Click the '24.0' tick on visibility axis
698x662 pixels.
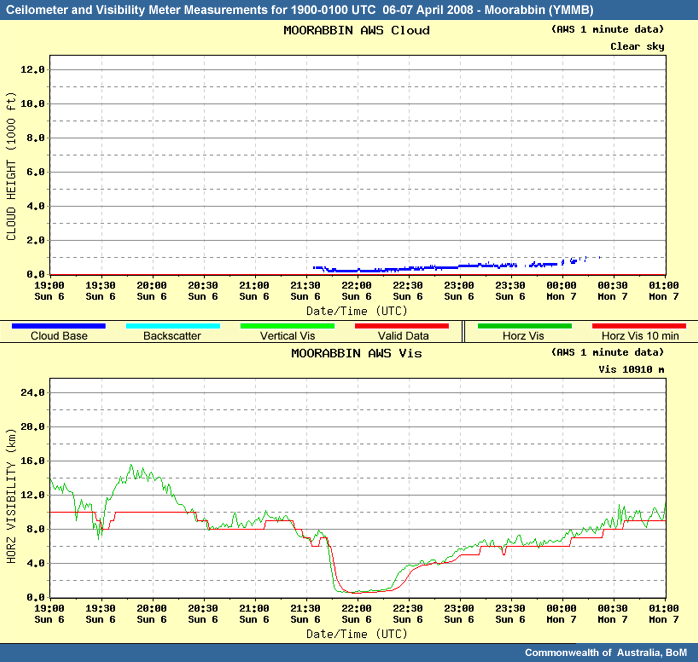click(x=32, y=393)
